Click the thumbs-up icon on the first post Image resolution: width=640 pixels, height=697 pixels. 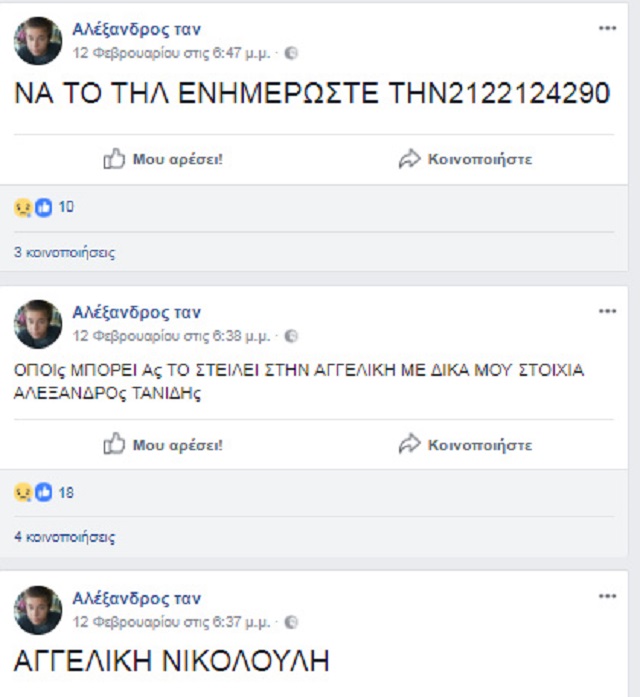(x=114, y=159)
